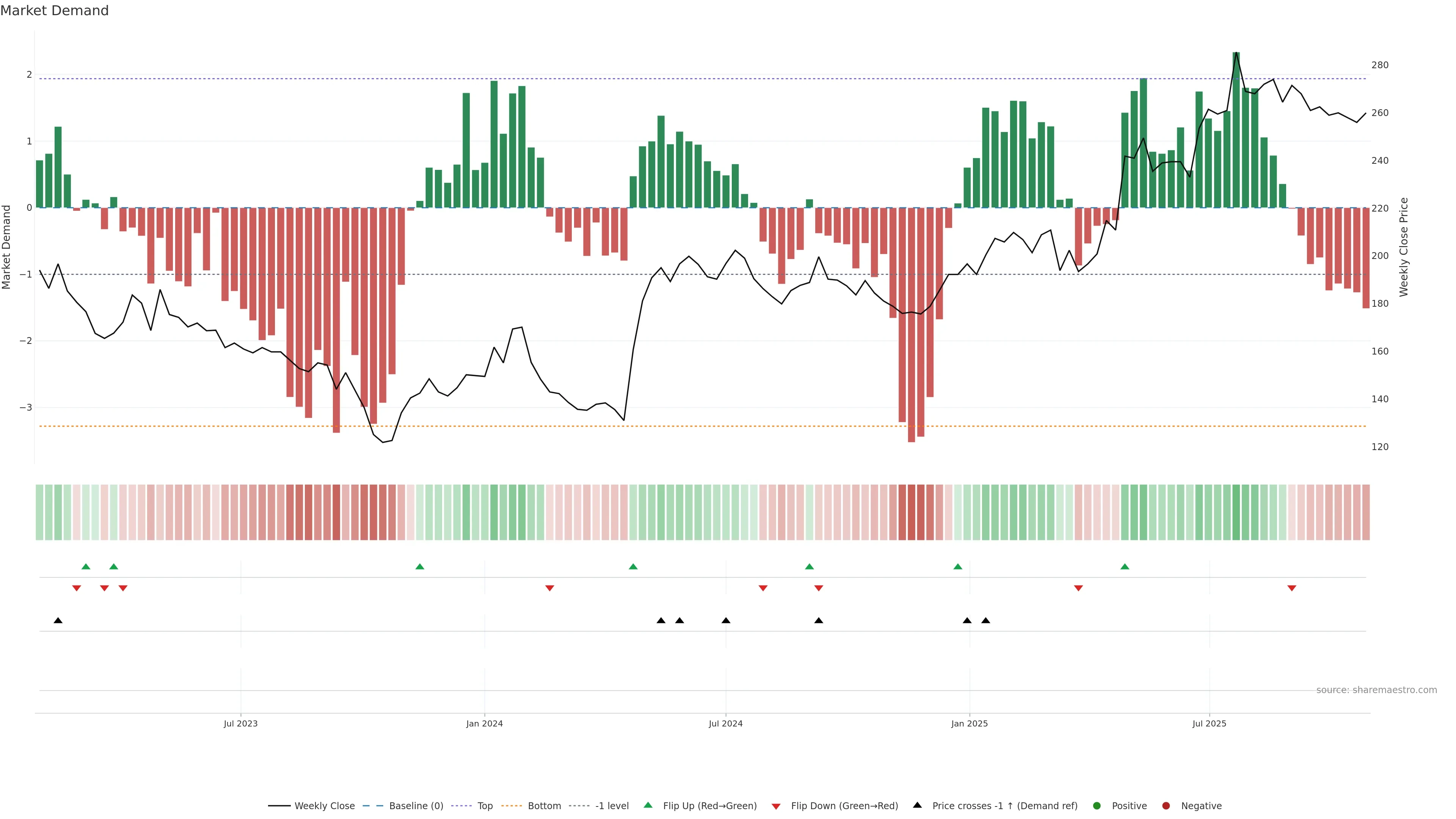The image size is (1456, 819).
Task: Click the green Flip Up legend triangle
Action: (648, 805)
